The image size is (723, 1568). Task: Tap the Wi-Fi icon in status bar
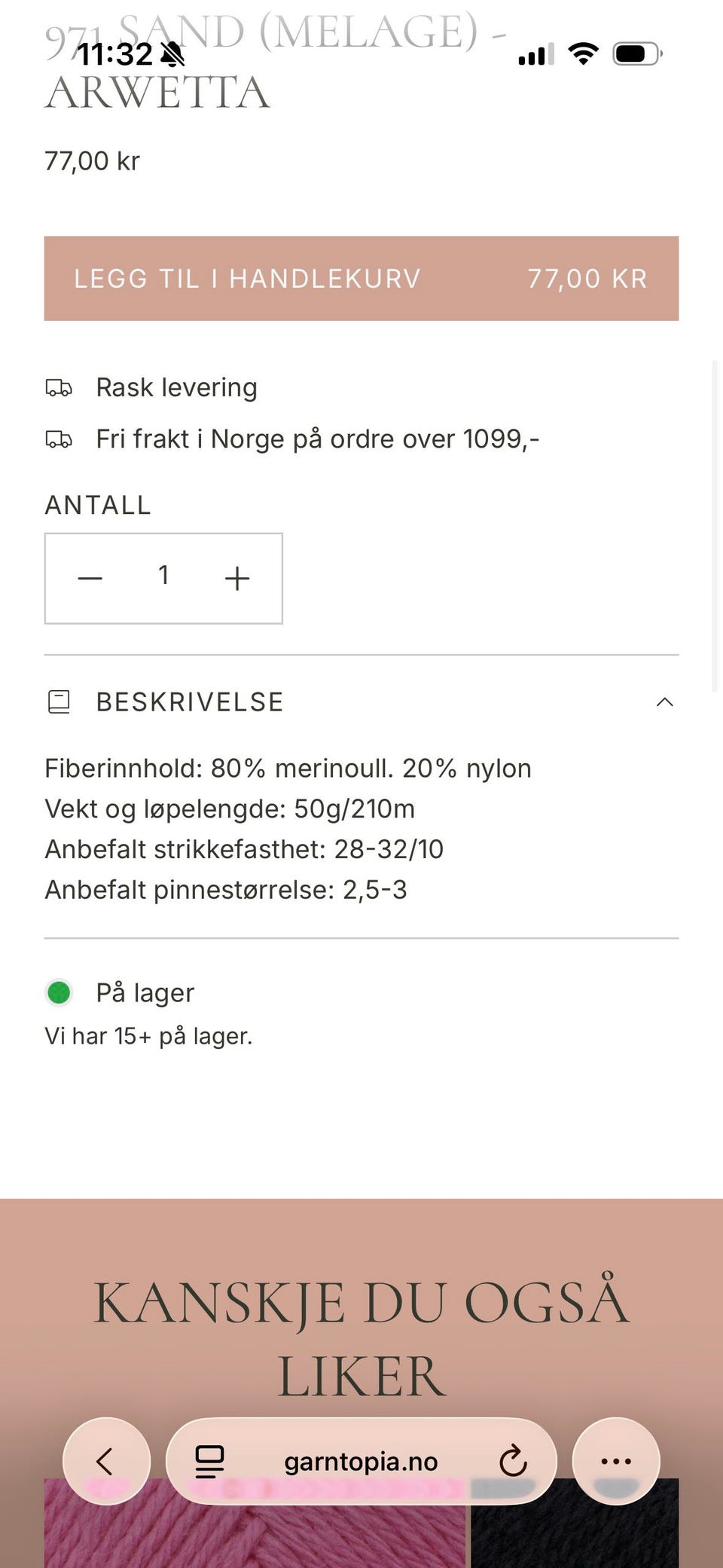click(x=583, y=54)
